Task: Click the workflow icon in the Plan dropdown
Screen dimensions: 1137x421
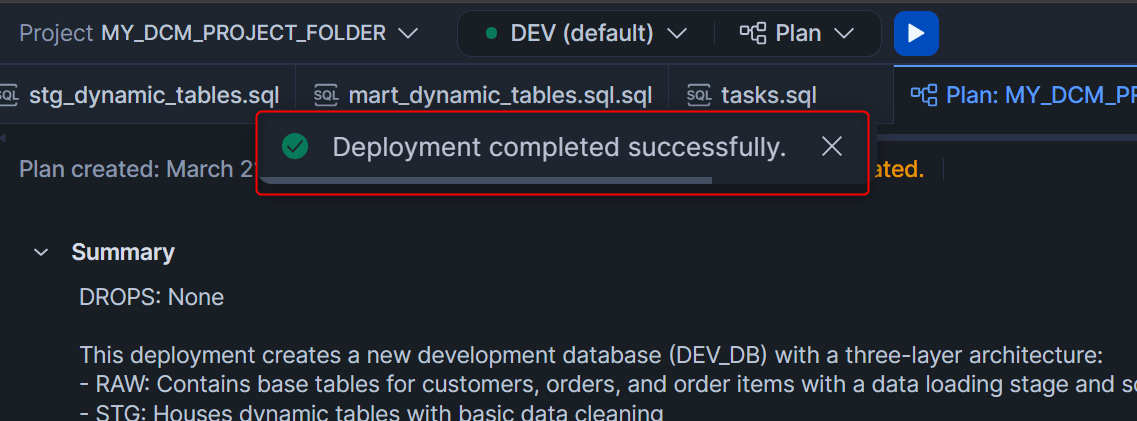Action: coord(753,33)
